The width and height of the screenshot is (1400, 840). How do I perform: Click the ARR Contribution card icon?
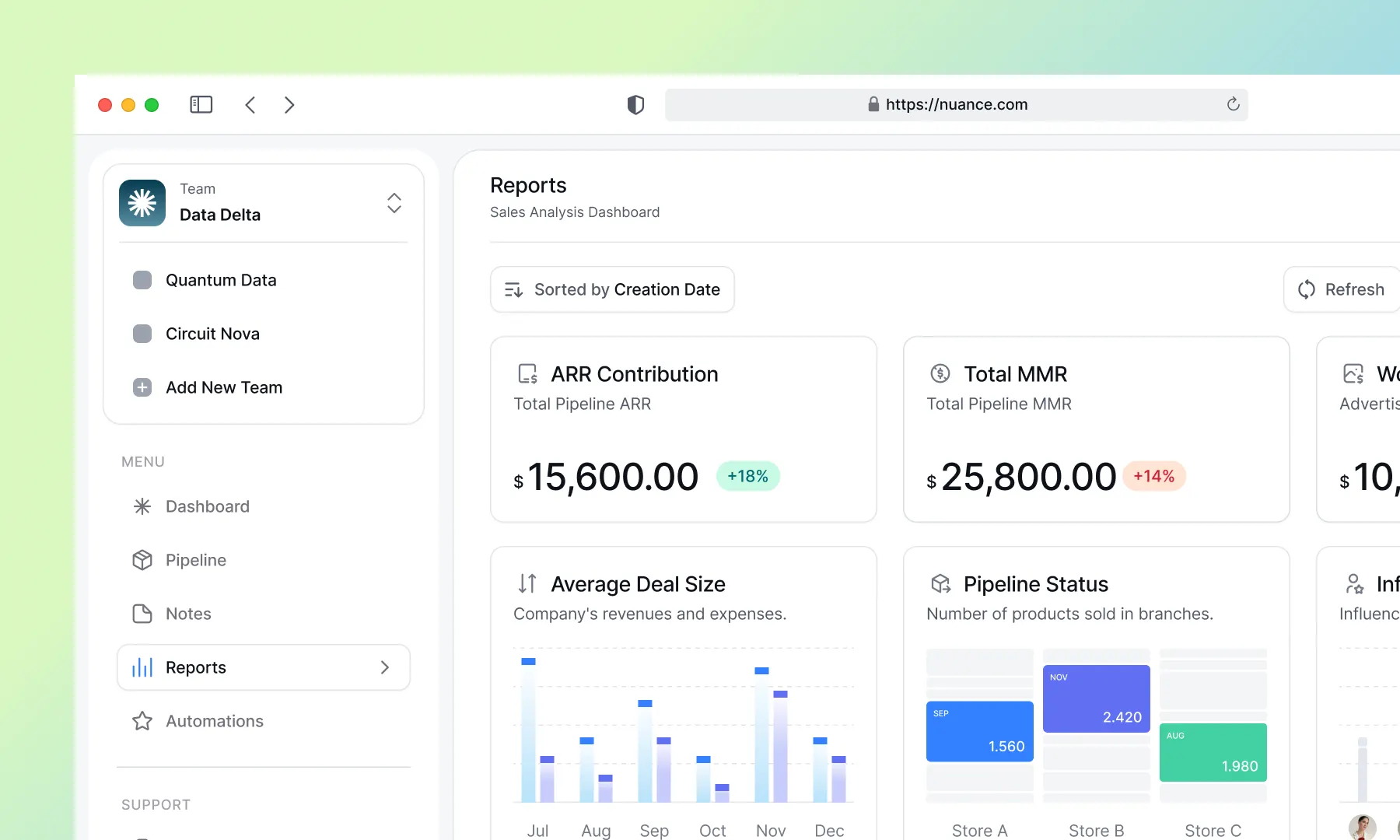coord(528,374)
